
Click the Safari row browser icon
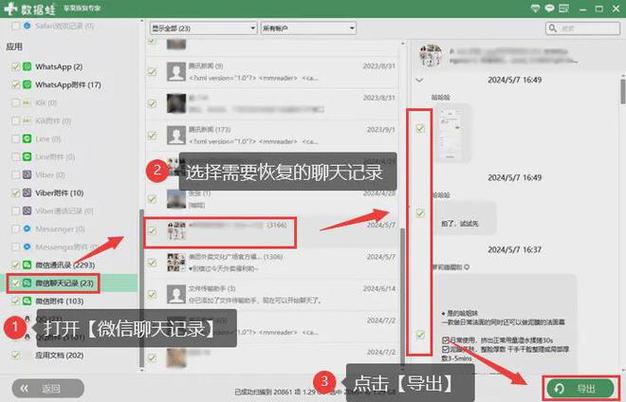[x=27, y=26]
